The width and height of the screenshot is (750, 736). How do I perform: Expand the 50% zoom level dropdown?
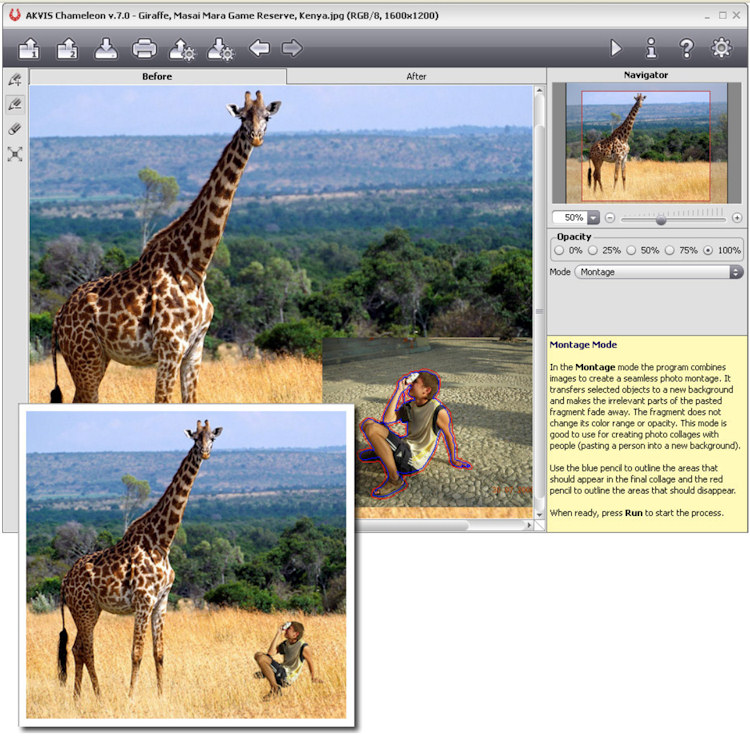592,218
